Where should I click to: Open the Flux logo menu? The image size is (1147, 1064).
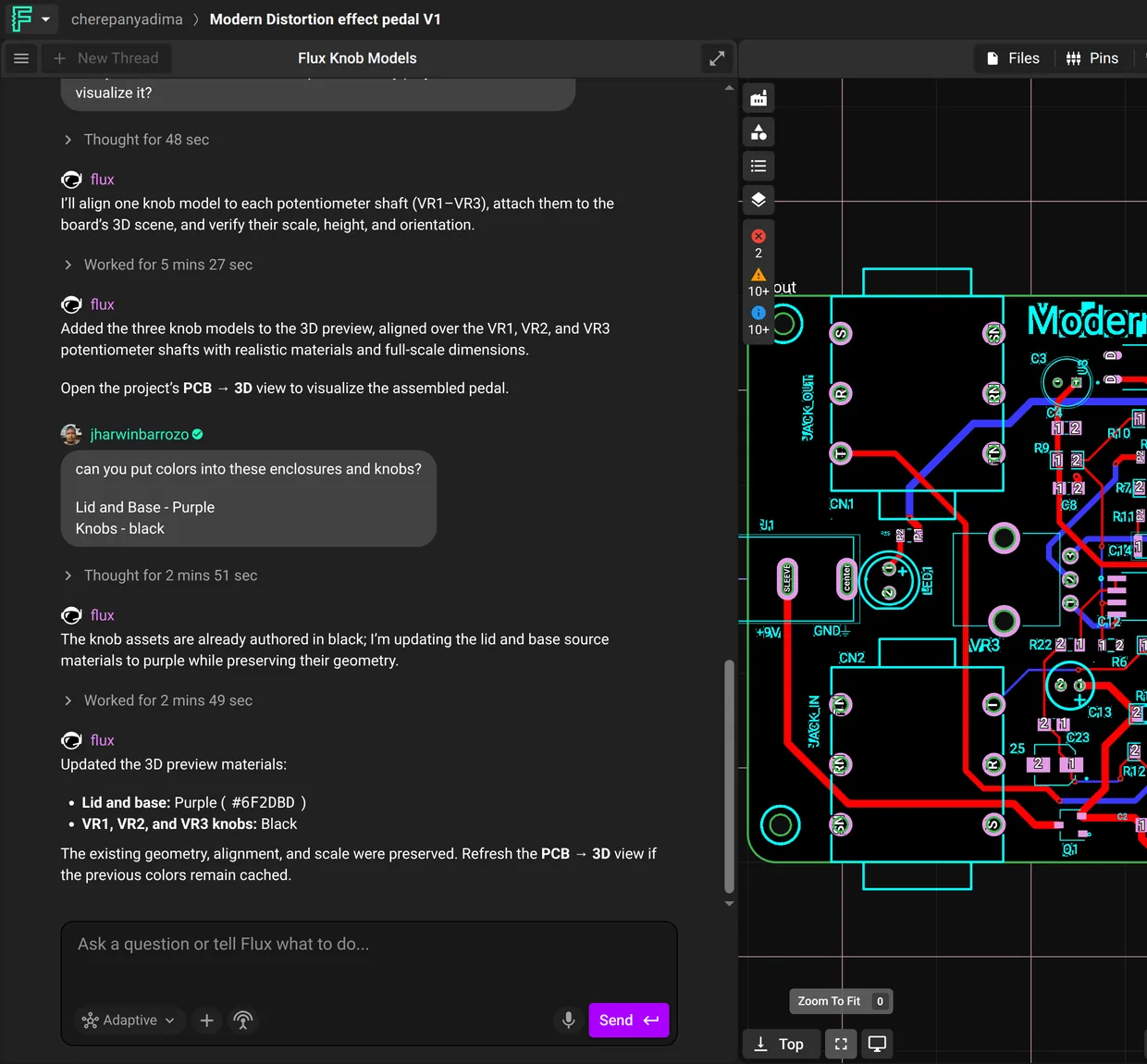point(21,19)
